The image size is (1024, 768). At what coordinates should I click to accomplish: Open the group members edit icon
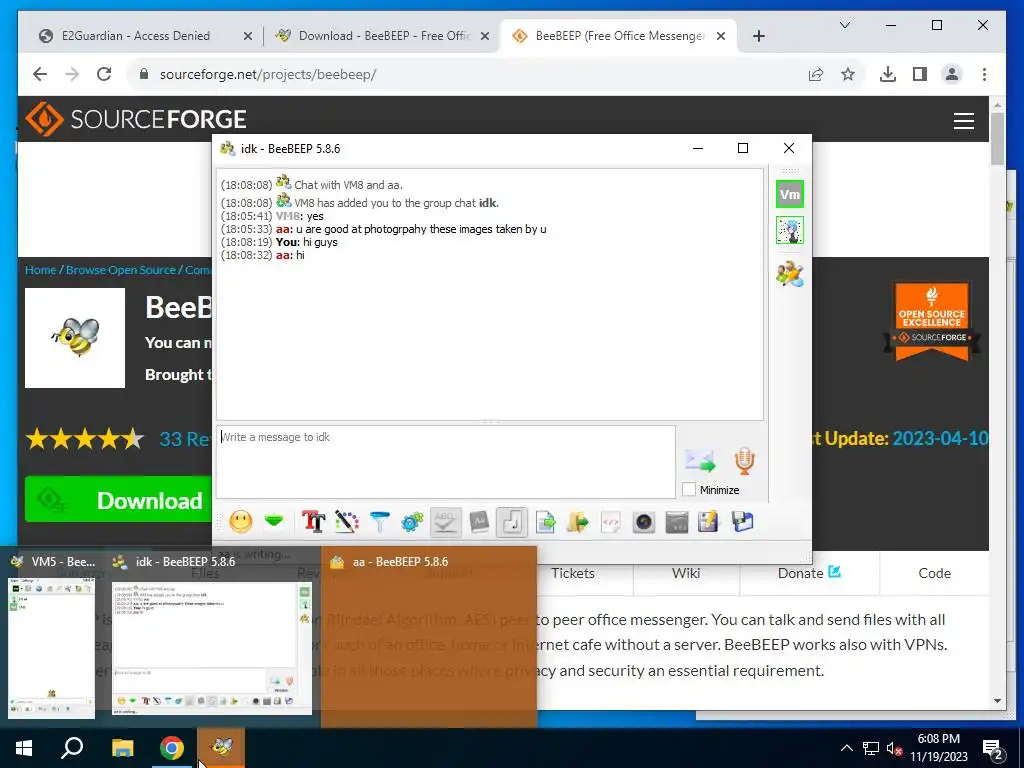pyautogui.click(x=790, y=274)
